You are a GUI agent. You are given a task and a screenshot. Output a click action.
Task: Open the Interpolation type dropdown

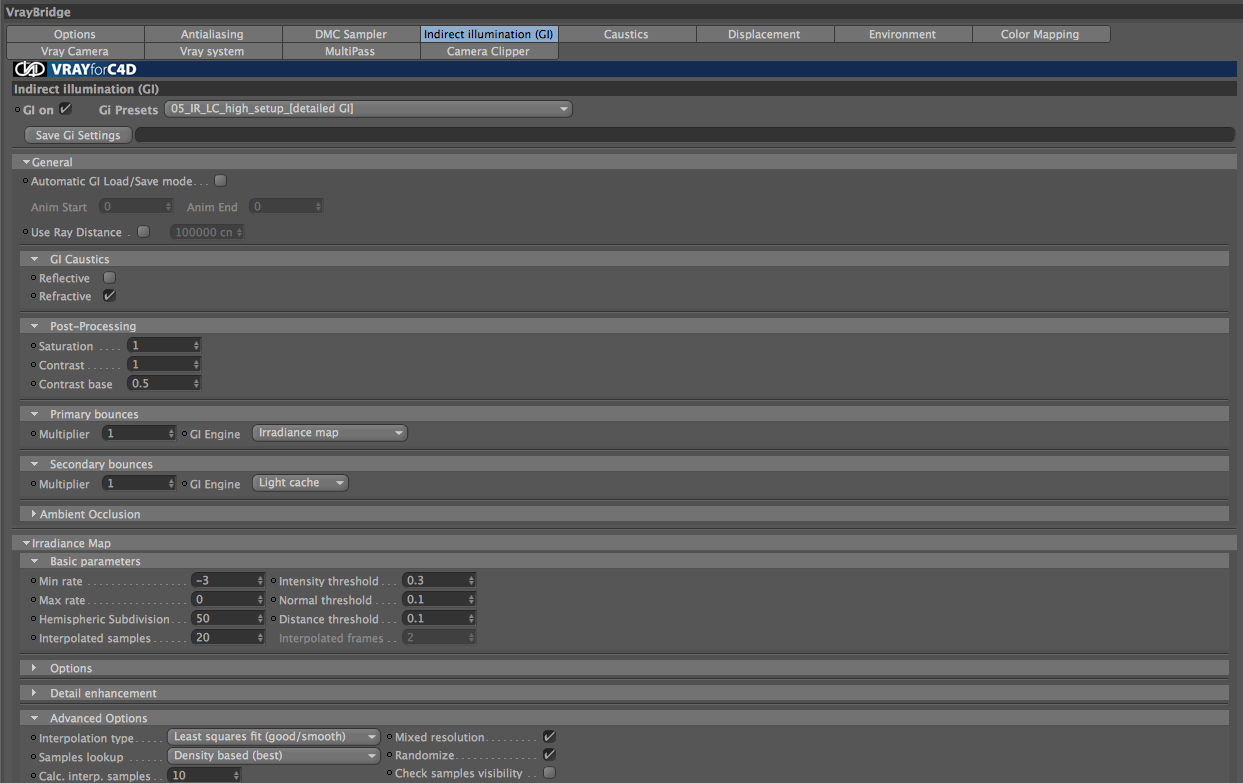274,737
